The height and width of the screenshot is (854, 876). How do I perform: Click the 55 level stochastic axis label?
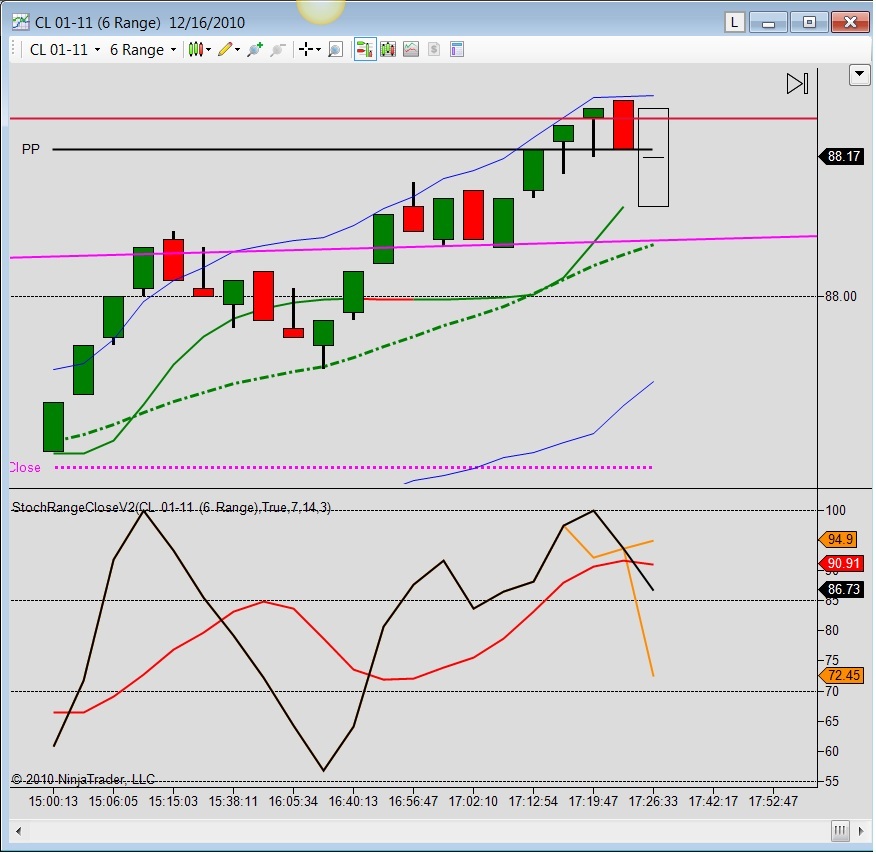832,782
